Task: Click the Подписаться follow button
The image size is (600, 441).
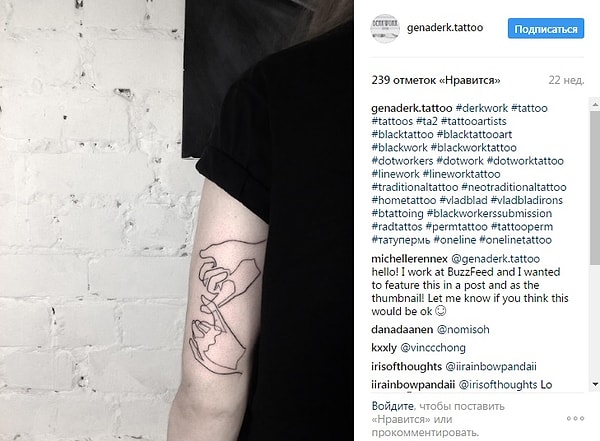Action: tap(546, 28)
